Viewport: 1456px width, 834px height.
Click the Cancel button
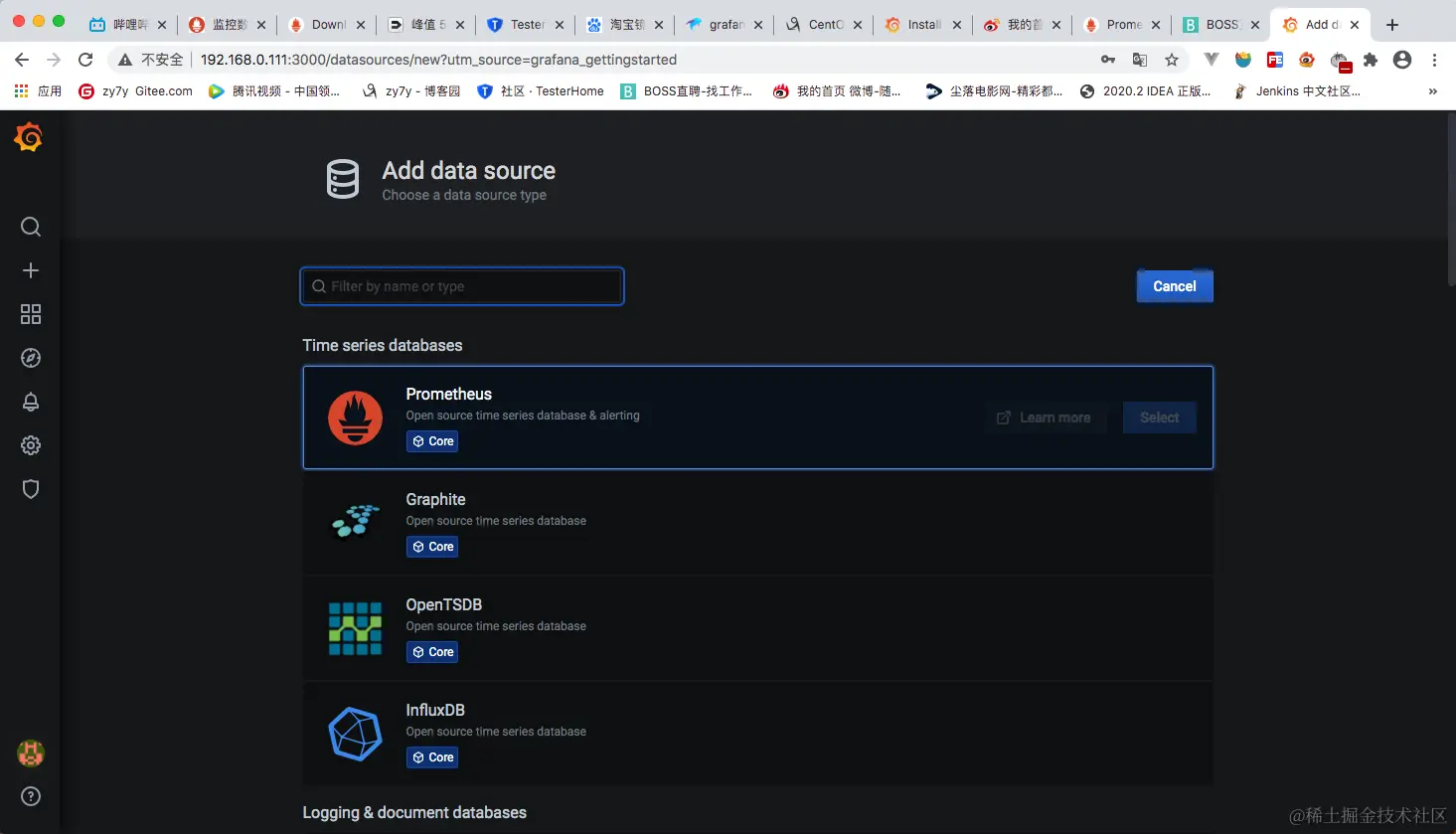coord(1175,286)
